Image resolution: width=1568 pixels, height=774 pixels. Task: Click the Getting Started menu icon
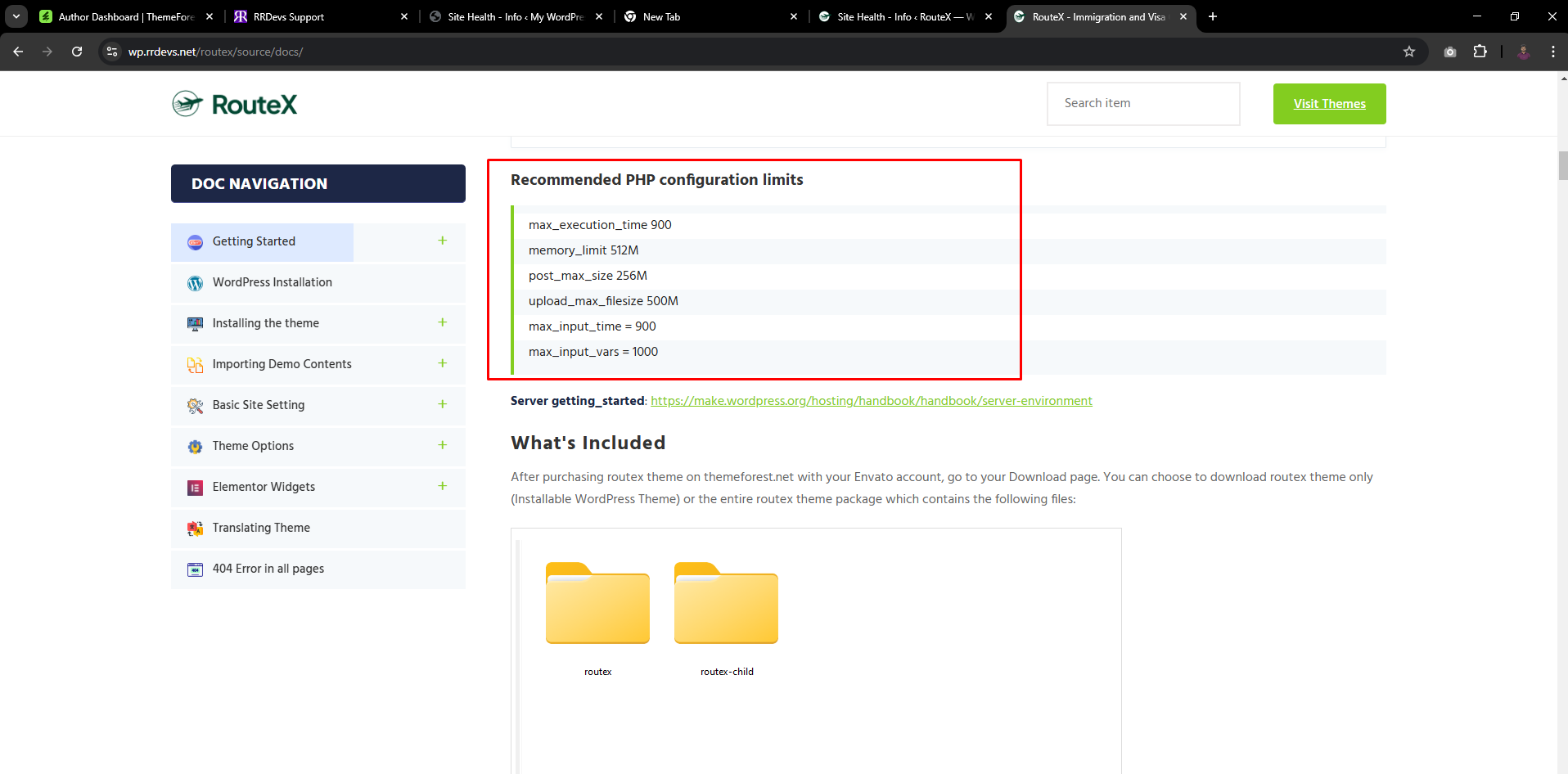pyautogui.click(x=195, y=242)
